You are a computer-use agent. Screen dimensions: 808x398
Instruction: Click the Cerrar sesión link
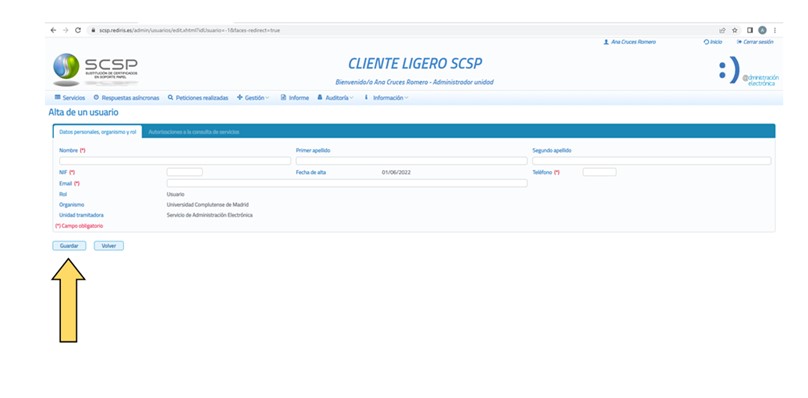(755, 42)
